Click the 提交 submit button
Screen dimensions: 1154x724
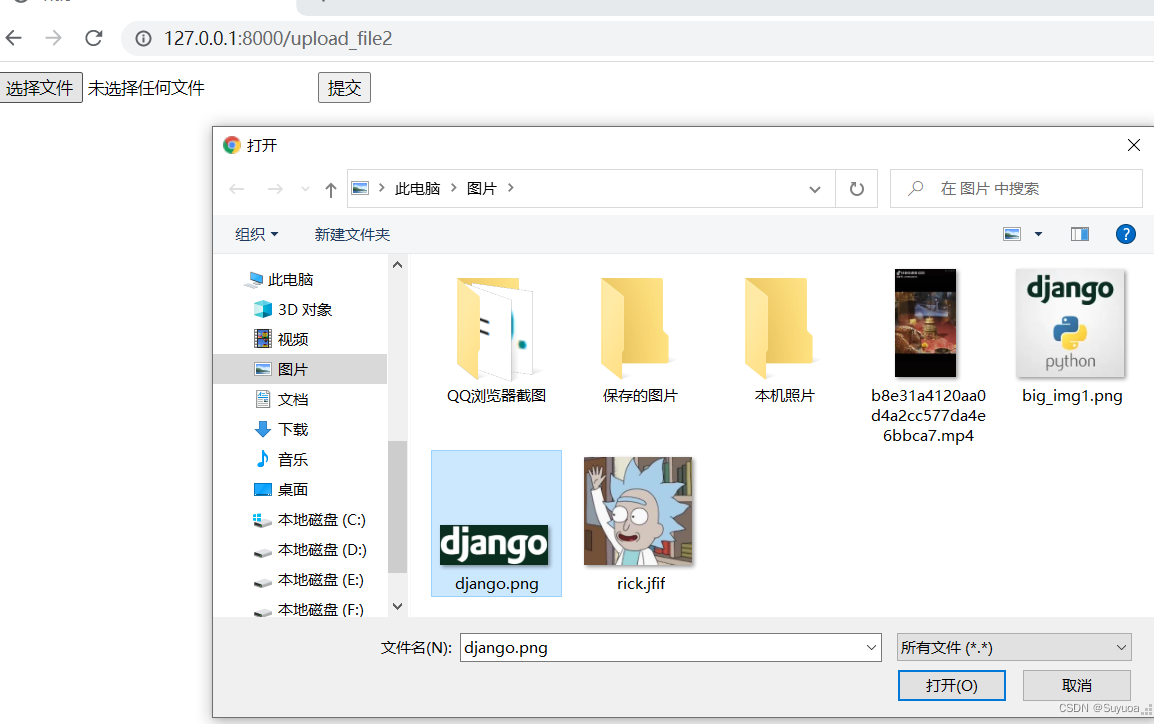[x=344, y=87]
